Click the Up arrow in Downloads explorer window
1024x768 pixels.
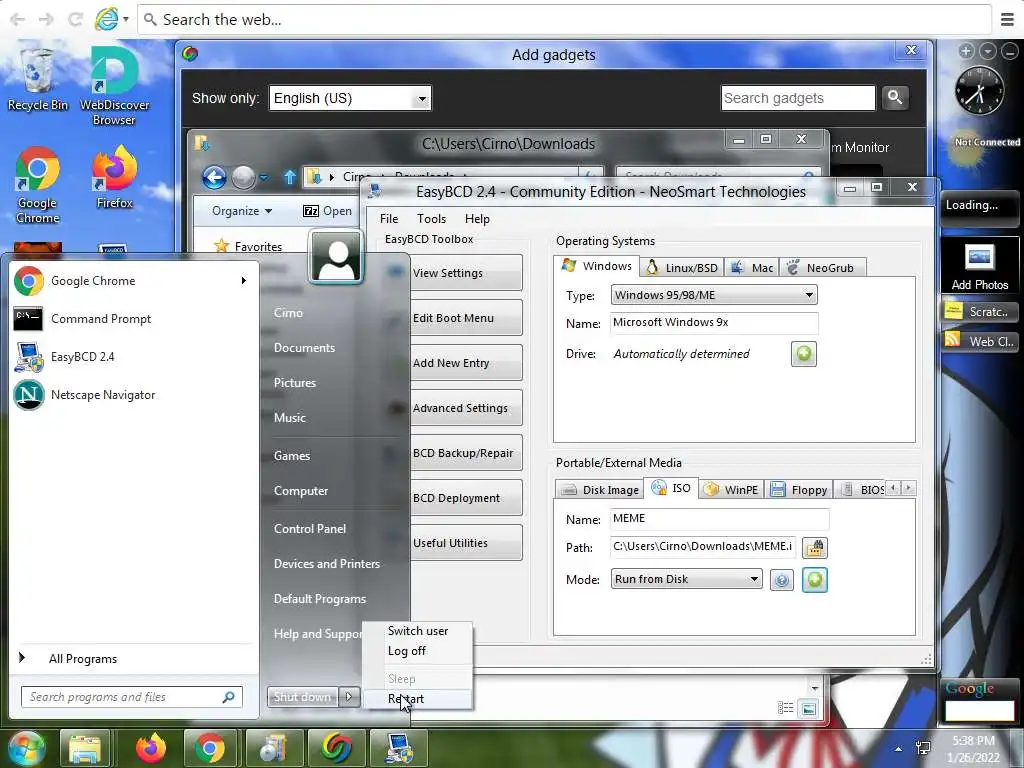(290, 177)
